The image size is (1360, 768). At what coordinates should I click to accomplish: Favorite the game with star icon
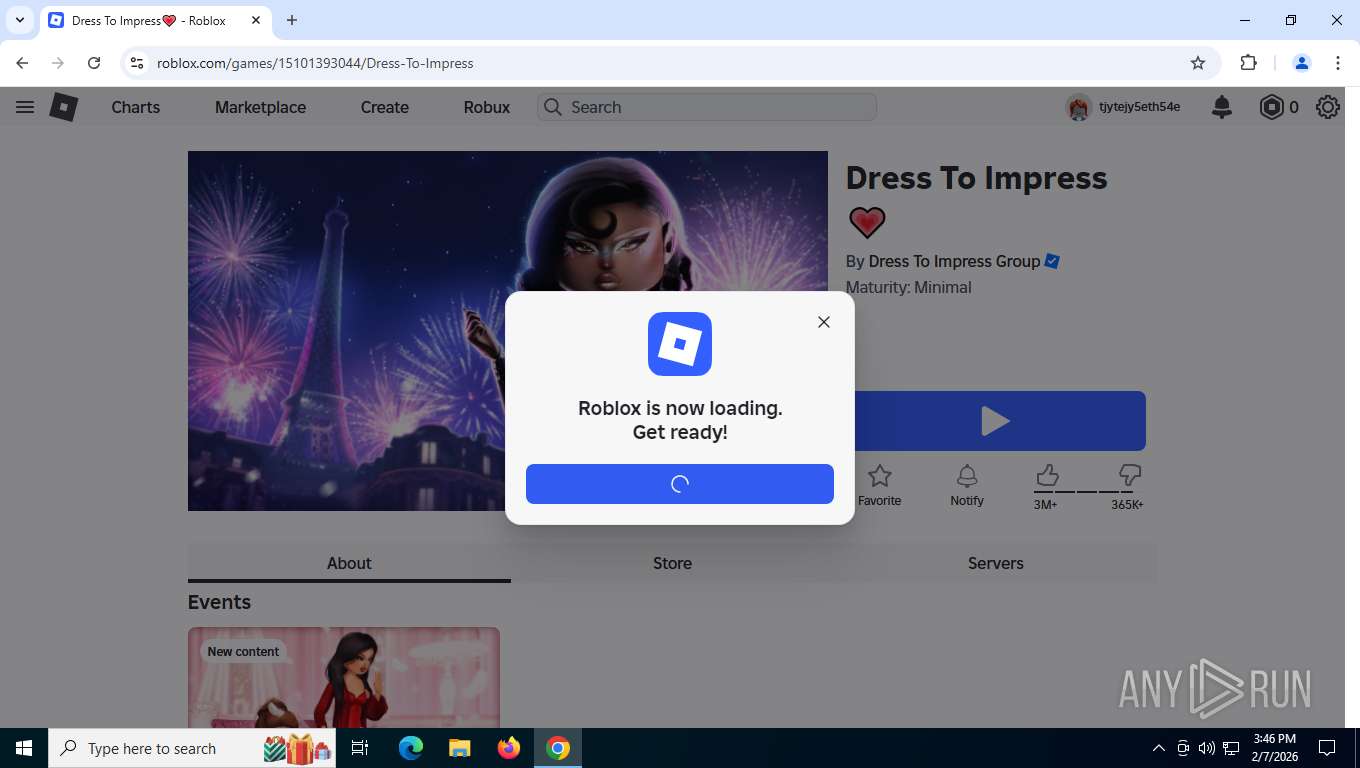point(880,476)
